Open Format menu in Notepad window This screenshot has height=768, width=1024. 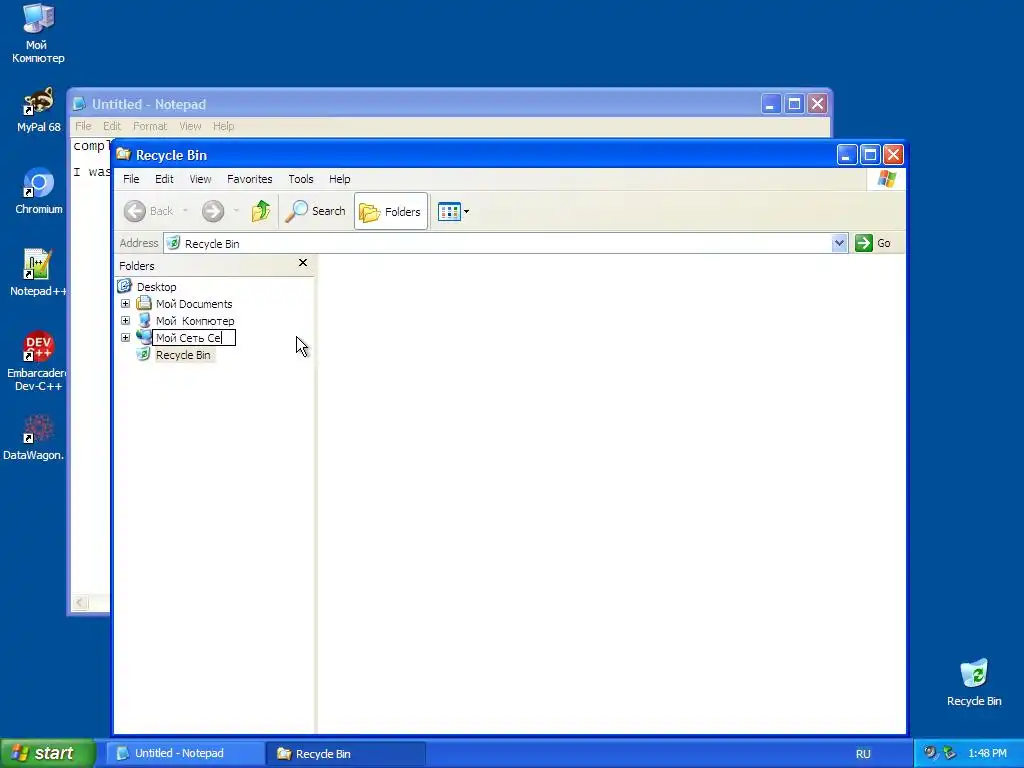(150, 126)
